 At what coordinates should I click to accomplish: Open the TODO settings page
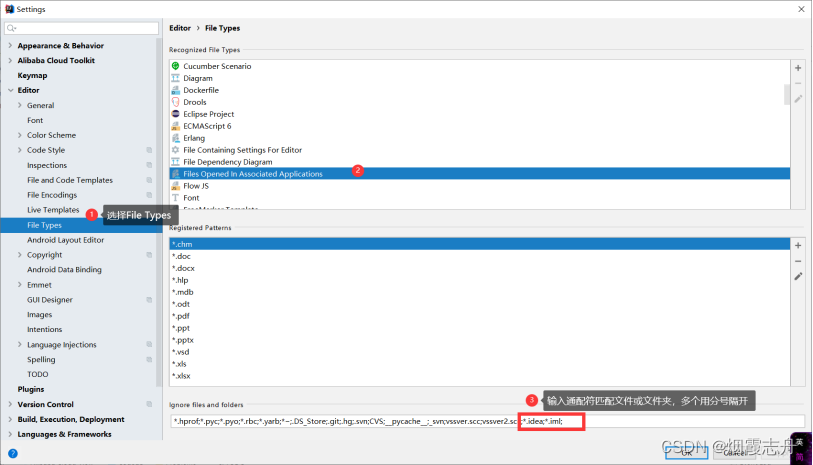37,374
